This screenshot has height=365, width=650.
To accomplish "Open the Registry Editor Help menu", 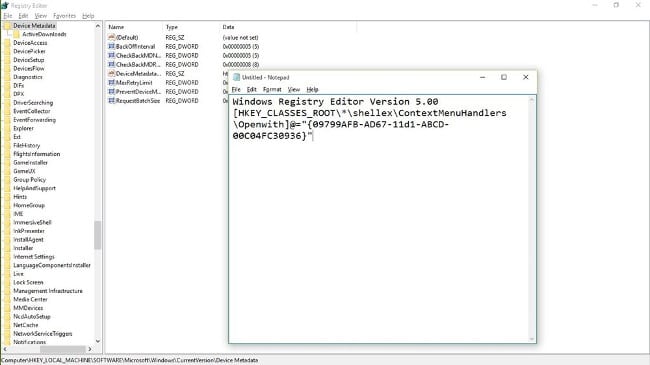I will [88, 16].
